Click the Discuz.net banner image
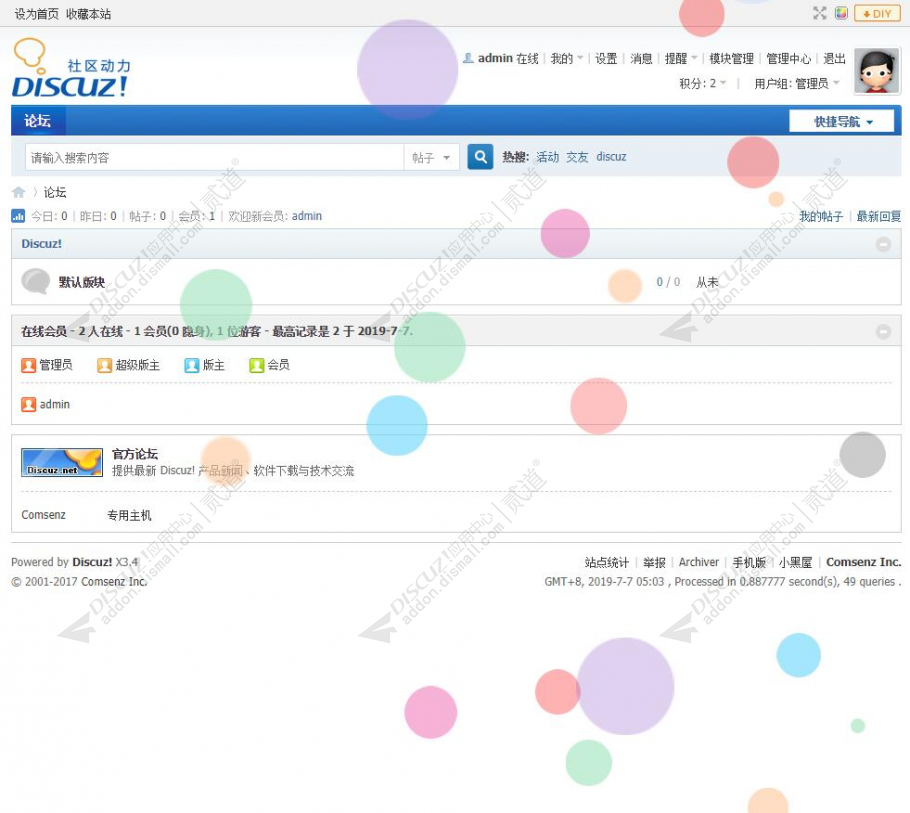Image resolution: width=910 pixels, height=813 pixels. pyautogui.click(x=62, y=462)
